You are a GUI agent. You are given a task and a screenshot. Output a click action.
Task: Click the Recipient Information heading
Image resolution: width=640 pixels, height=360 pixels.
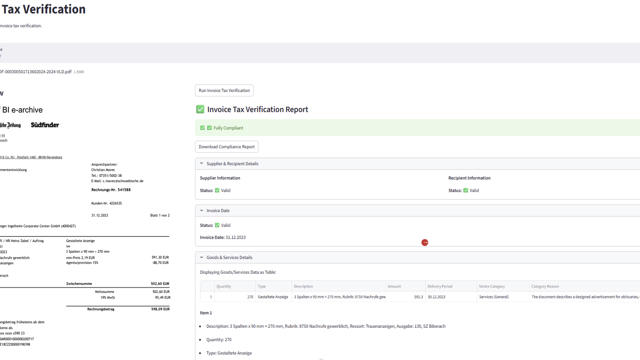click(x=469, y=178)
